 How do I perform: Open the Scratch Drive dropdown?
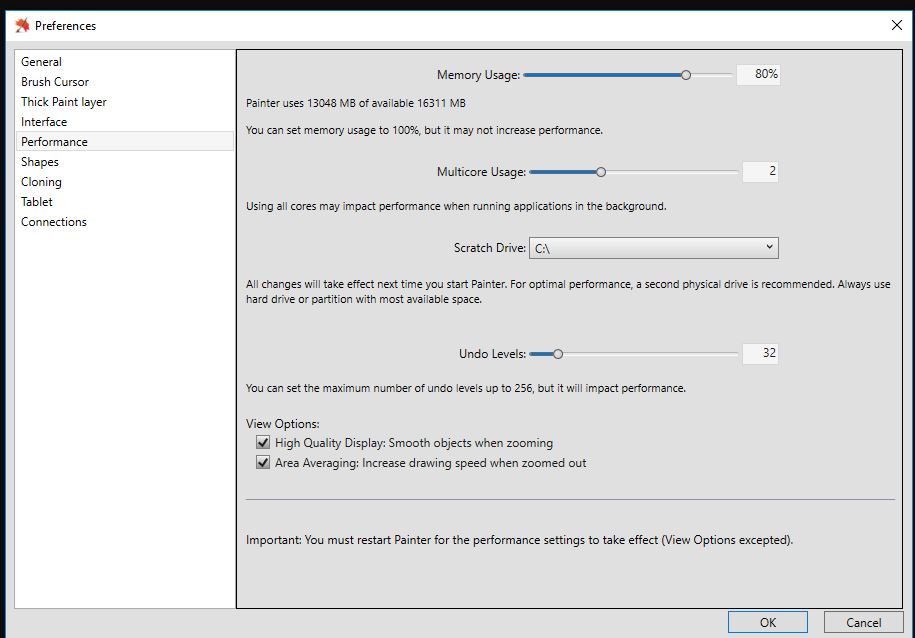click(654, 248)
